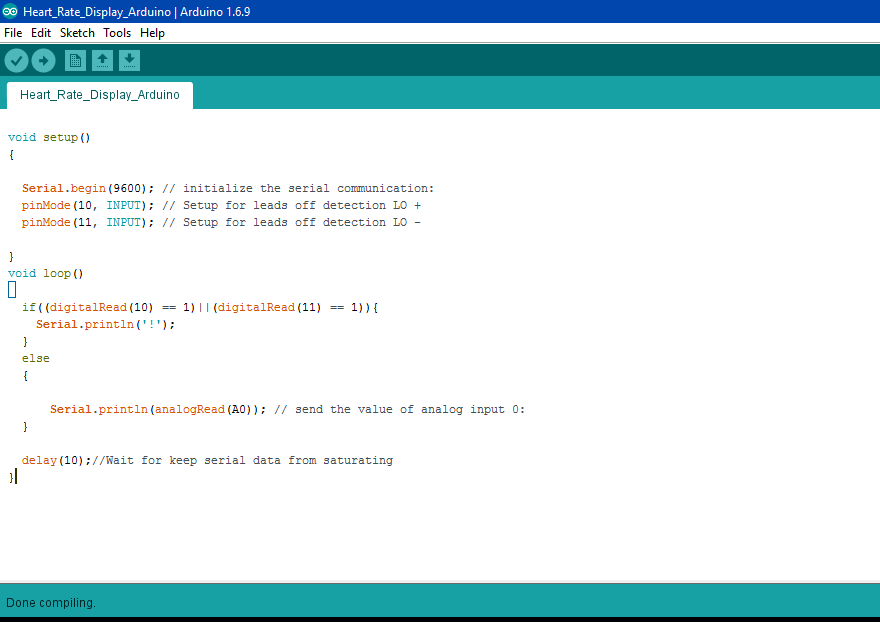Viewport: 880px width, 622px height.
Task: Click the 'delay(10);' line
Action: 56,460
